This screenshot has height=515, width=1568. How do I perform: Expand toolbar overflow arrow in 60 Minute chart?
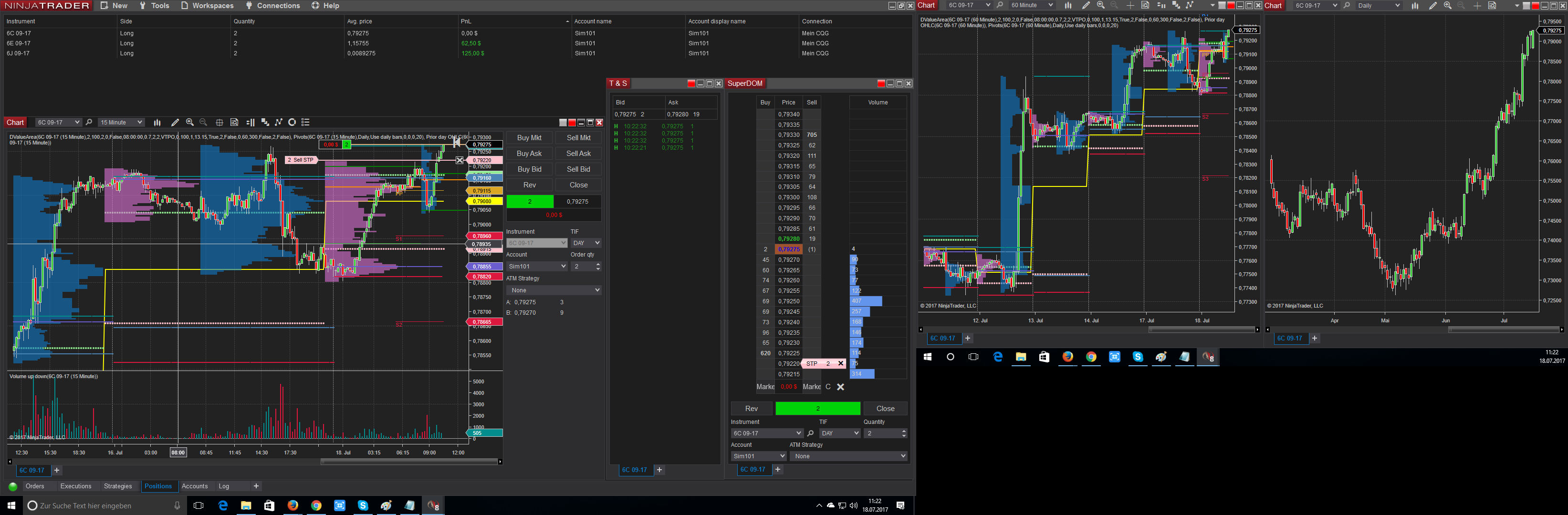[x=1213, y=5]
